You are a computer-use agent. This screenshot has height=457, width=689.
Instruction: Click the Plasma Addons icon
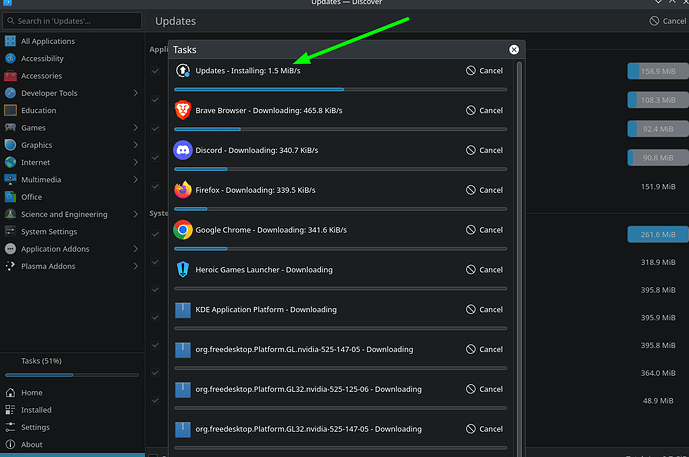pyautogui.click(x=10, y=266)
